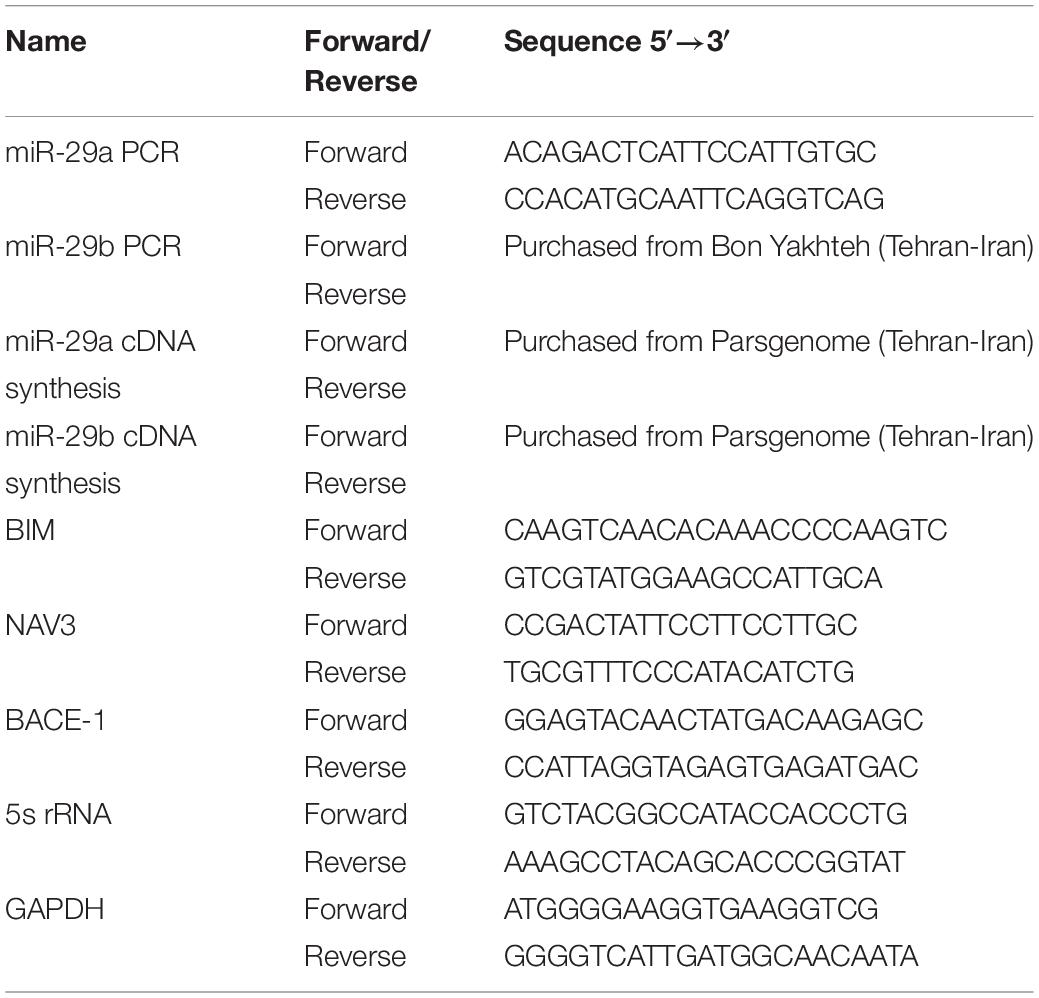Click the GAPDH row label
Image resolution: width=1039 pixels, height=998 pixels.
click(55, 909)
